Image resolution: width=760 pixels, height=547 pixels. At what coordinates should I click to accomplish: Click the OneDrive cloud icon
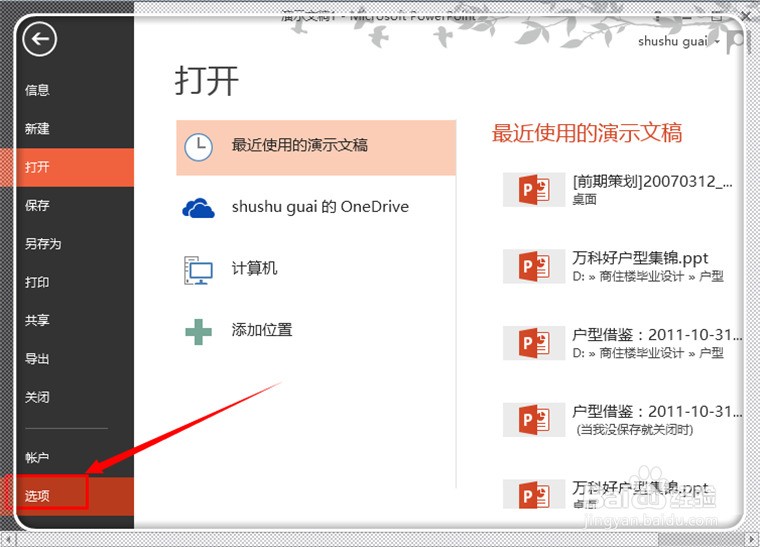point(198,208)
